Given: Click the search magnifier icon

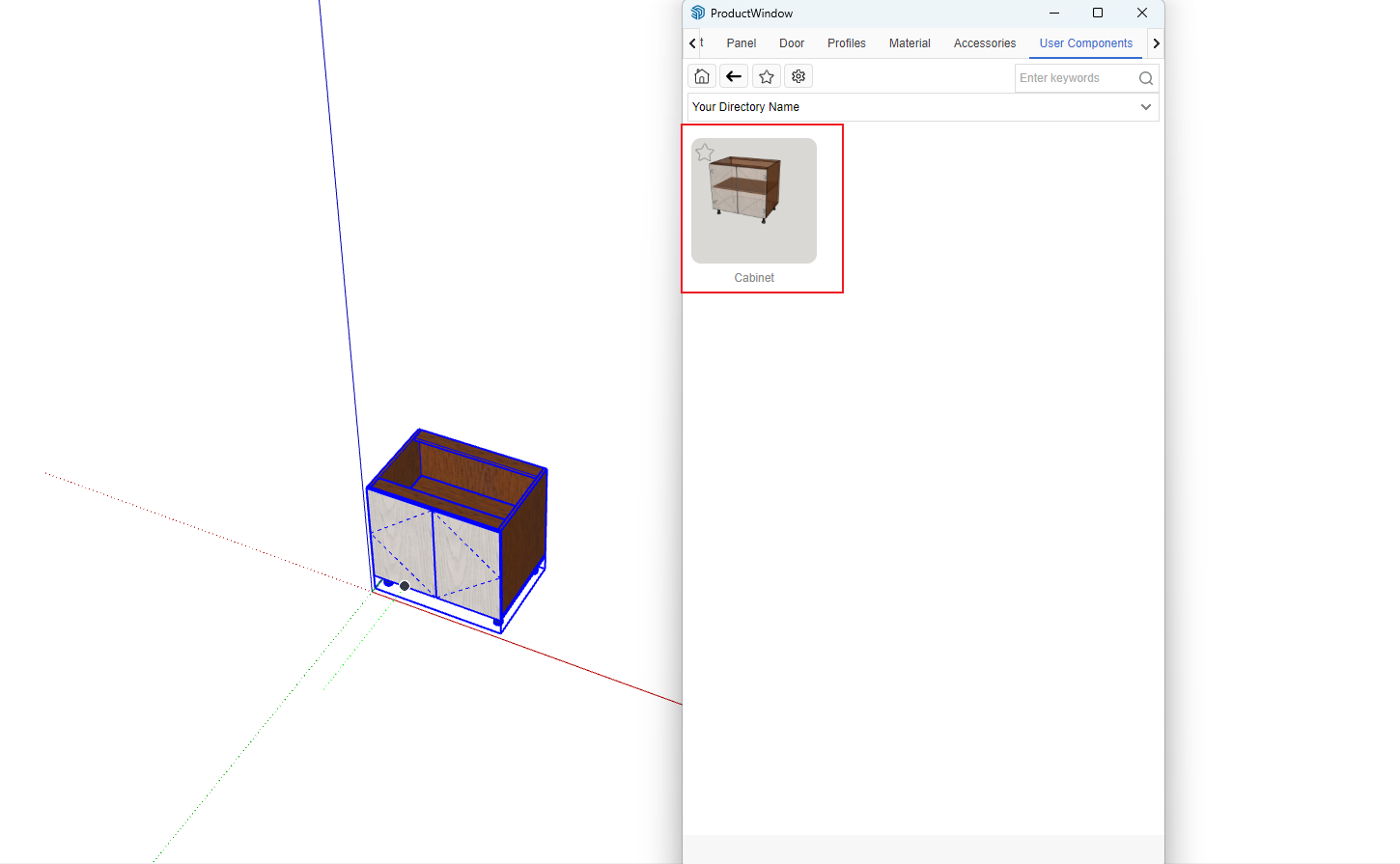Looking at the screenshot, I should click(x=1146, y=78).
